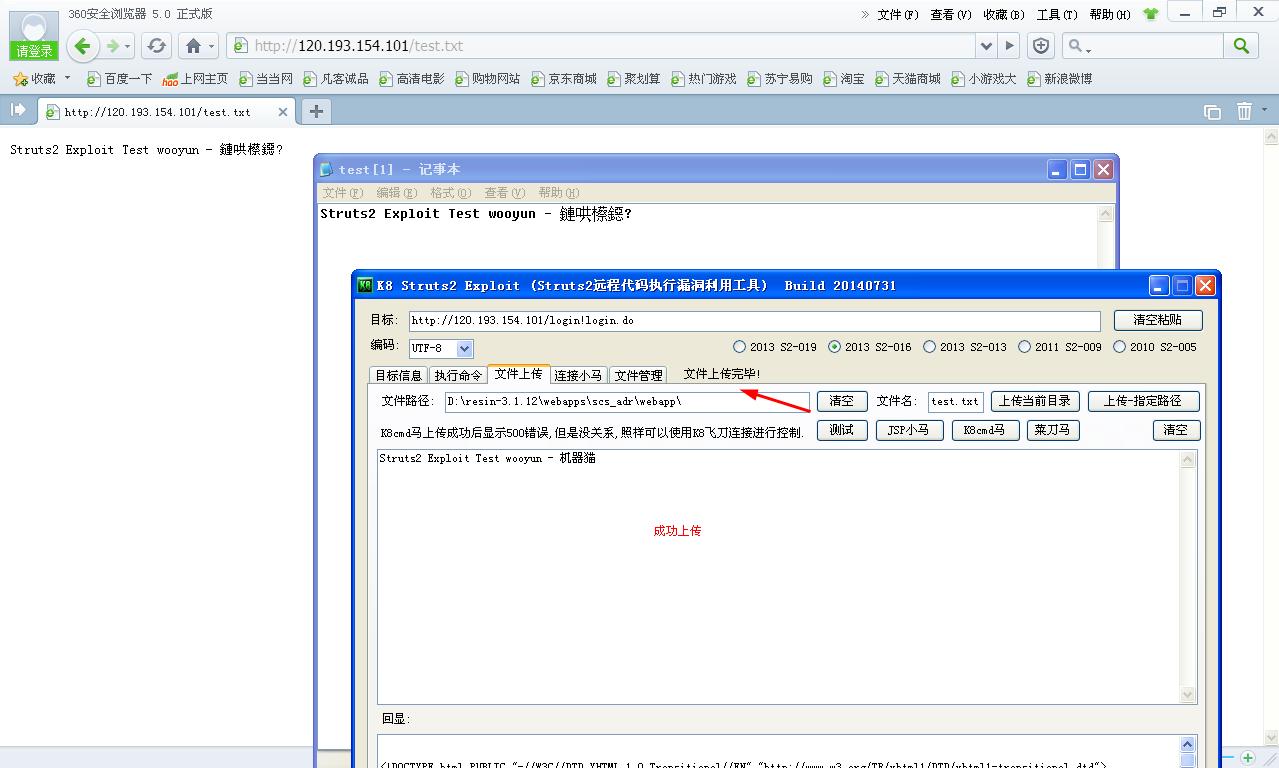
Task: Expand the forward button history dropdown
Action: [x=129, y=46]
